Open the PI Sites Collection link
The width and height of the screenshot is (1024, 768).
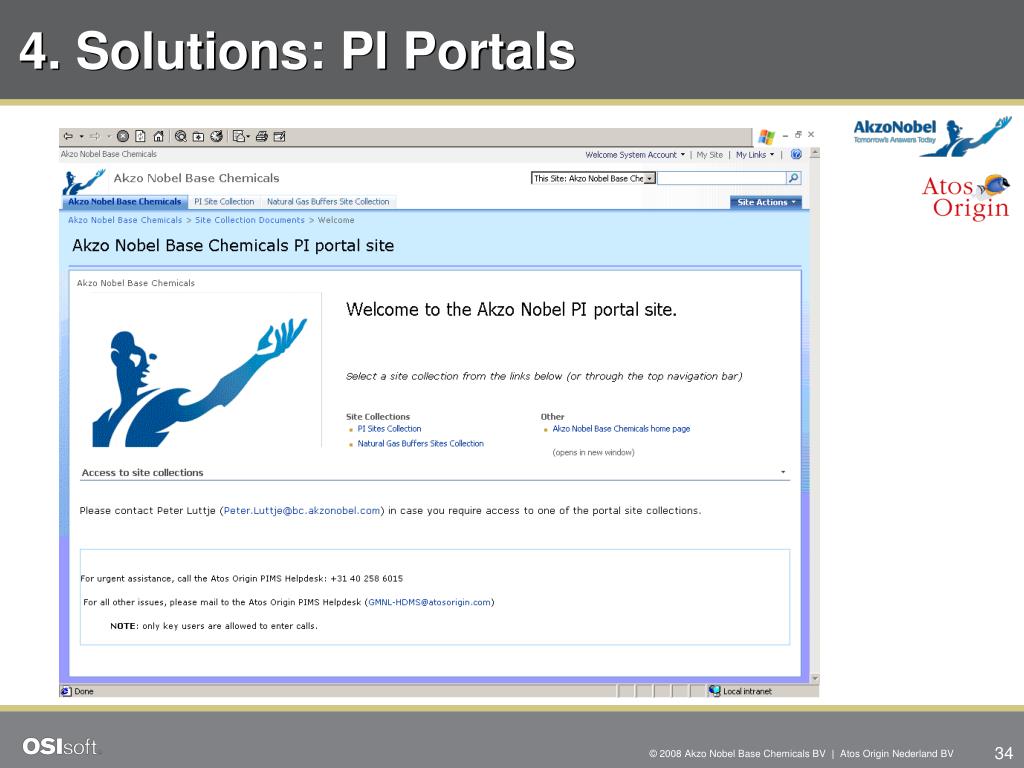click(x=389, y=429)
